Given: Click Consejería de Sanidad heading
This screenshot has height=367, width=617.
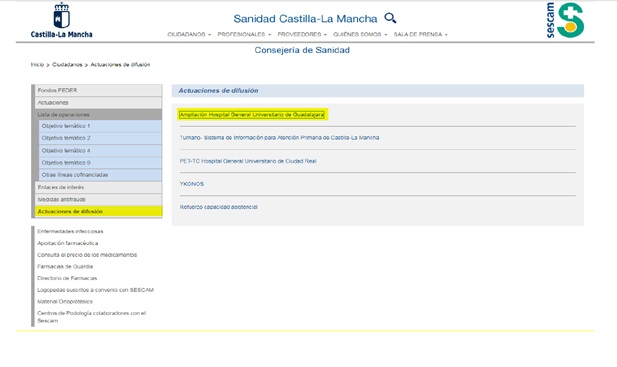Looking at the screenshot, I should 302,50.
